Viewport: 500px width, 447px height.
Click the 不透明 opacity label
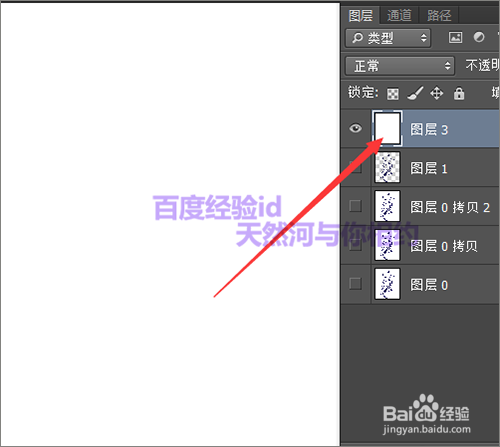482,65
